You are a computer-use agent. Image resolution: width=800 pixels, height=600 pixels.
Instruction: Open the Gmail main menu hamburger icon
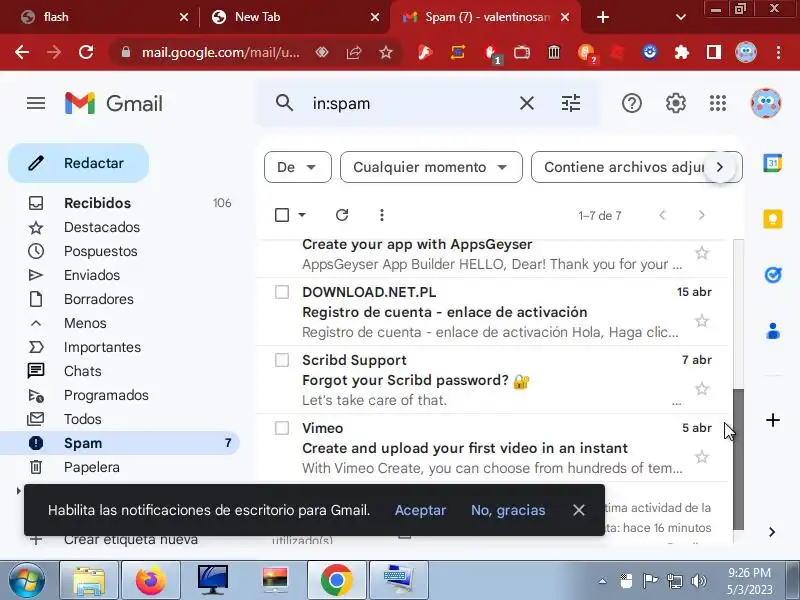(36, 104)
